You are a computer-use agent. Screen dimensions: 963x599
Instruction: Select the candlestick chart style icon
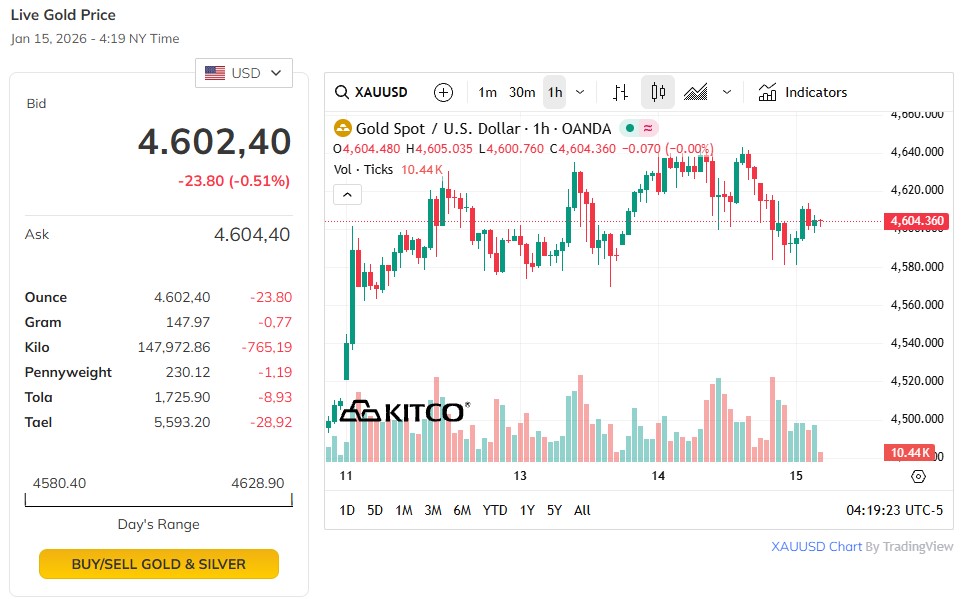[x=658, y=92]
